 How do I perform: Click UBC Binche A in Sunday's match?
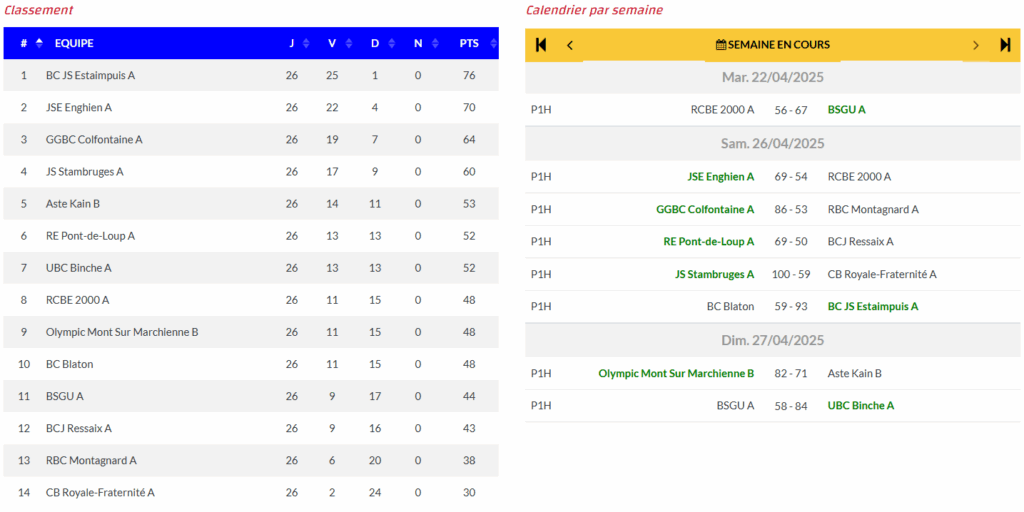point(861,406)
